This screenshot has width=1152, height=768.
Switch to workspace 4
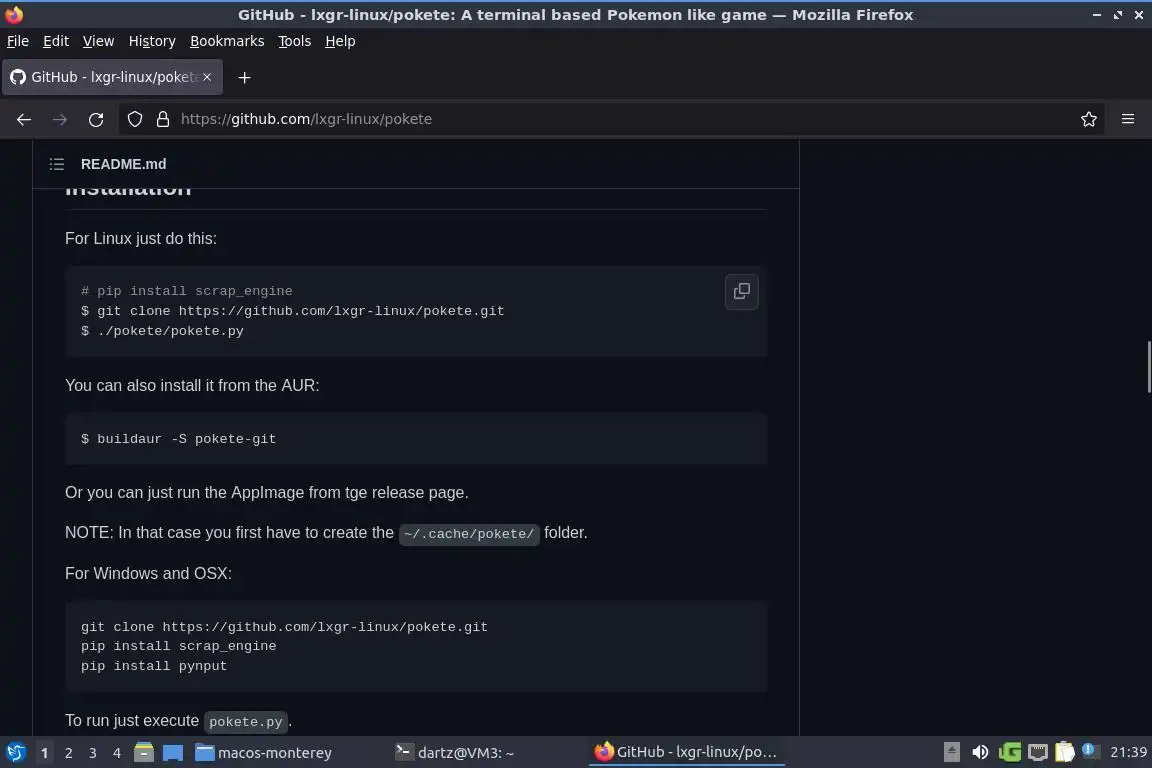coord(117,753)
